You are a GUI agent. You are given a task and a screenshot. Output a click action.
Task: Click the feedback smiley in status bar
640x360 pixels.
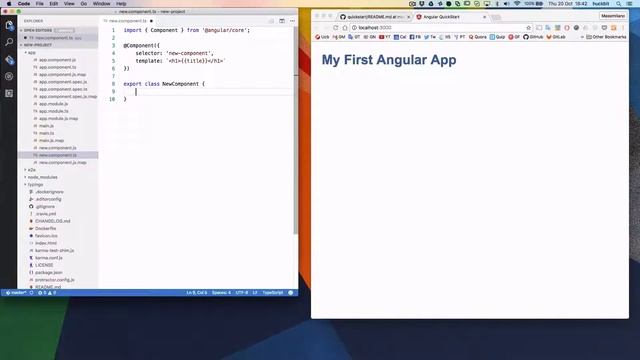pyautogui.click(x=291, y=293)
